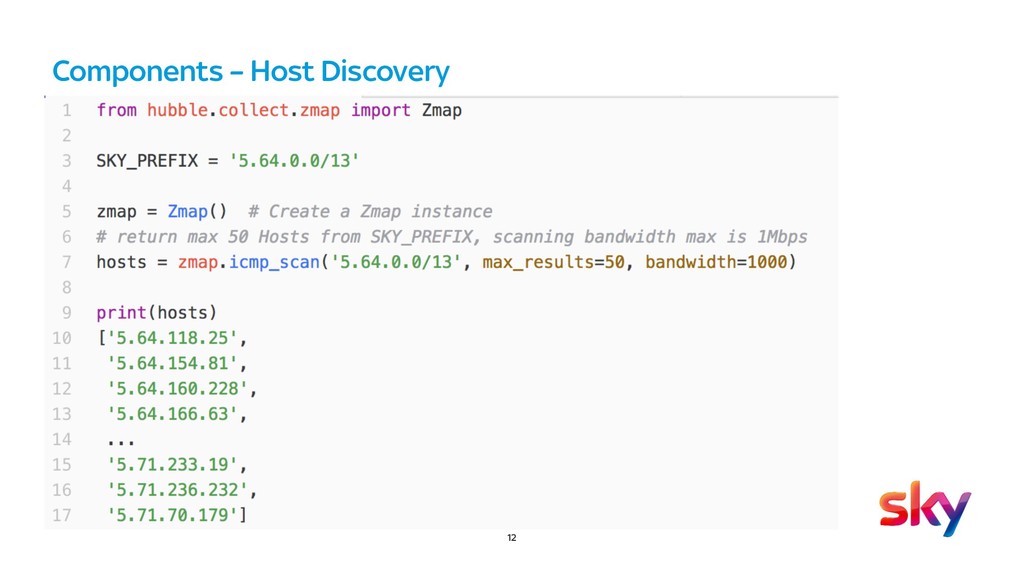
Task: Click the 'return max 50 Hosts' comment line
Action: point(452,237)
